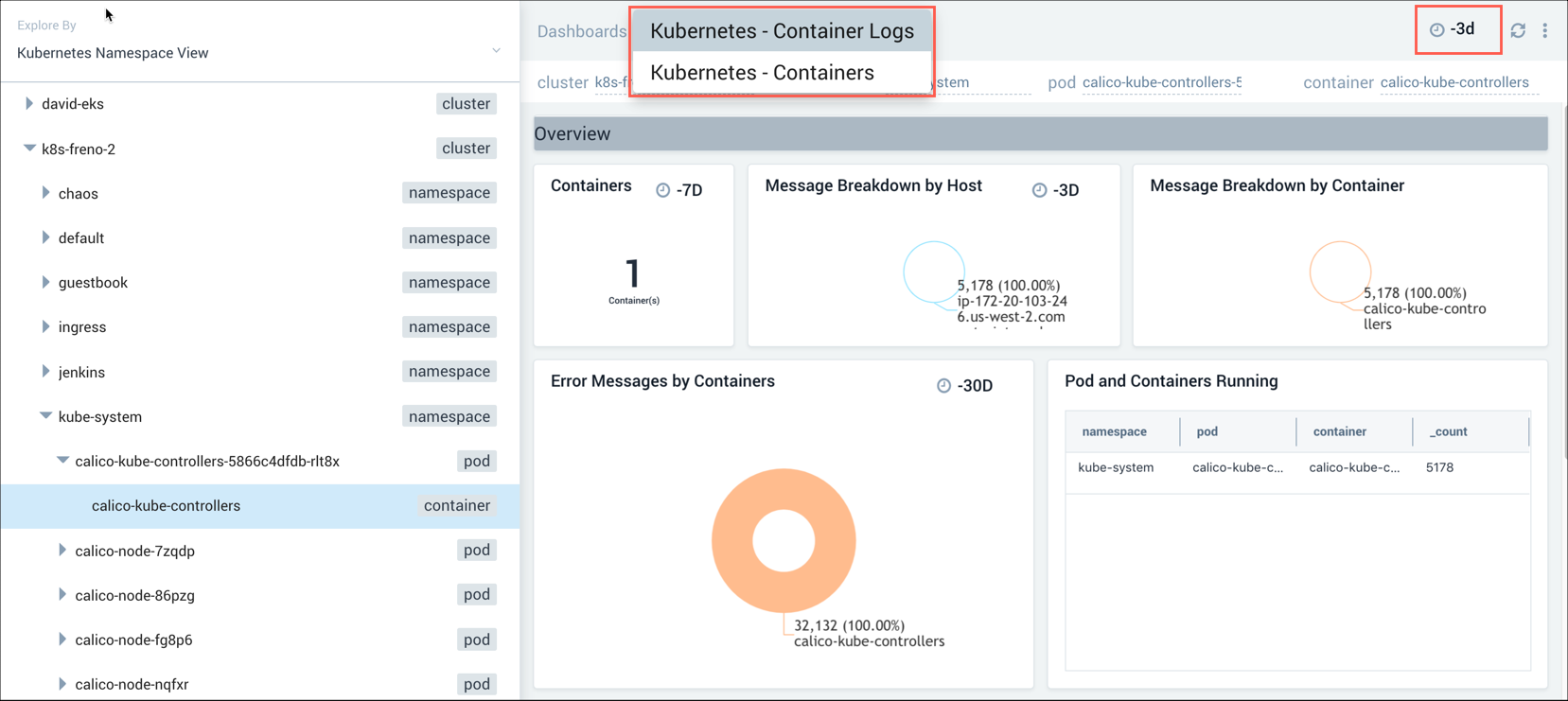Select the jenkins namespace item
The width and height of the screenshot is (1568, 701).
(82, 372)
